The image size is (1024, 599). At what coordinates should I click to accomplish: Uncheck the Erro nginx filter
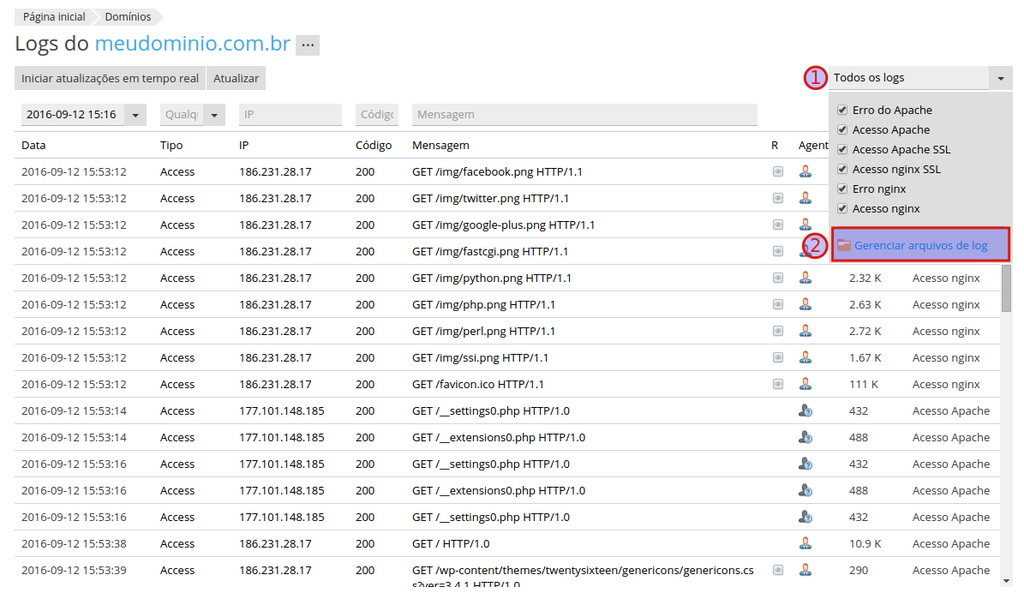coord(843,188)
